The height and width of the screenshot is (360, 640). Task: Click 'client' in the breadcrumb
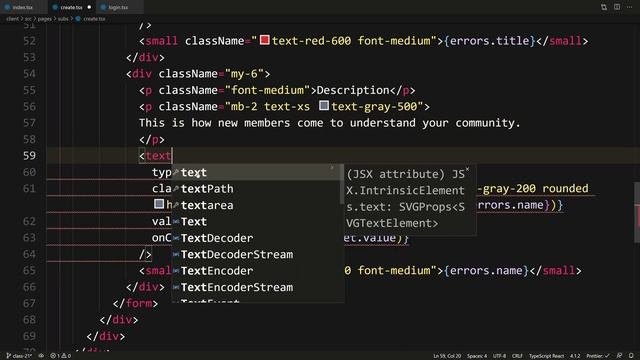point(12,19)
